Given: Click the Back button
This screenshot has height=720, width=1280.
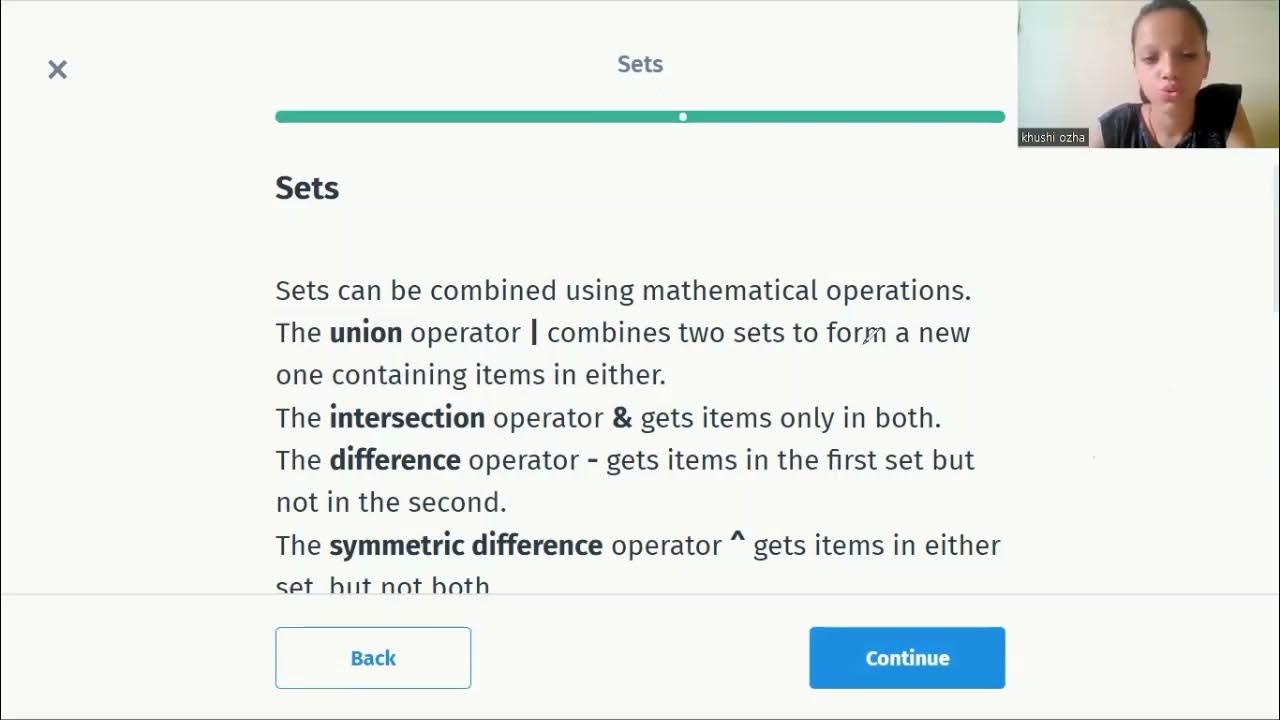Looking at the screenshot, I should point(373,658).
